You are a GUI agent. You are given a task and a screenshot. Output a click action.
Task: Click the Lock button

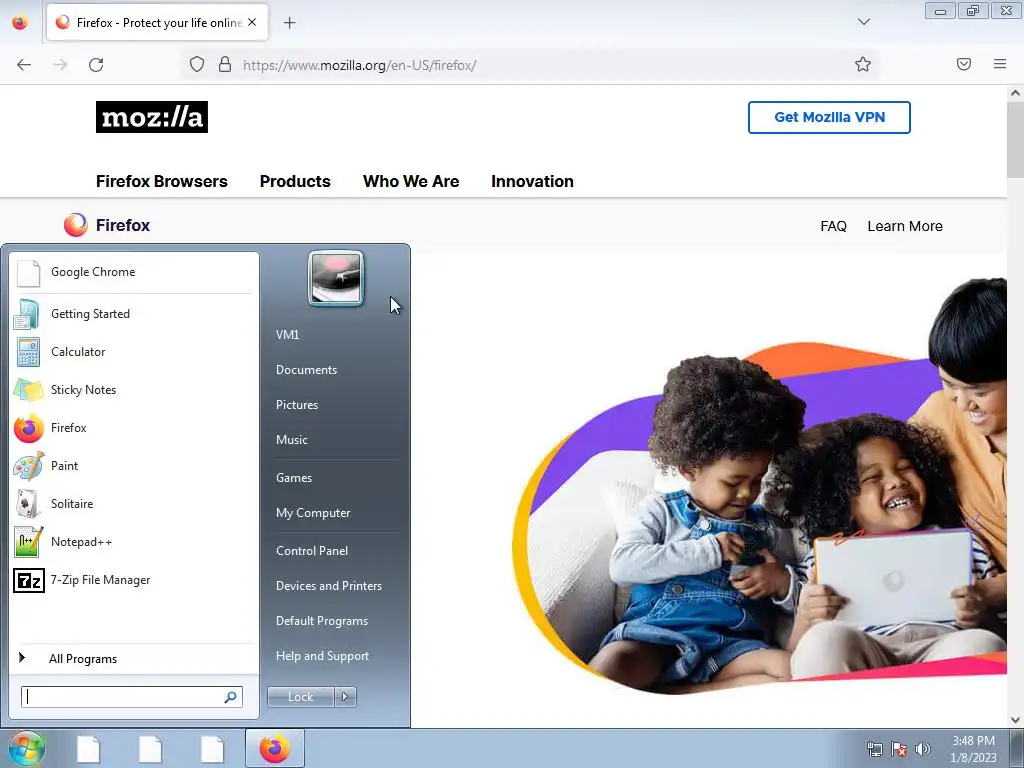click(300, 697)
